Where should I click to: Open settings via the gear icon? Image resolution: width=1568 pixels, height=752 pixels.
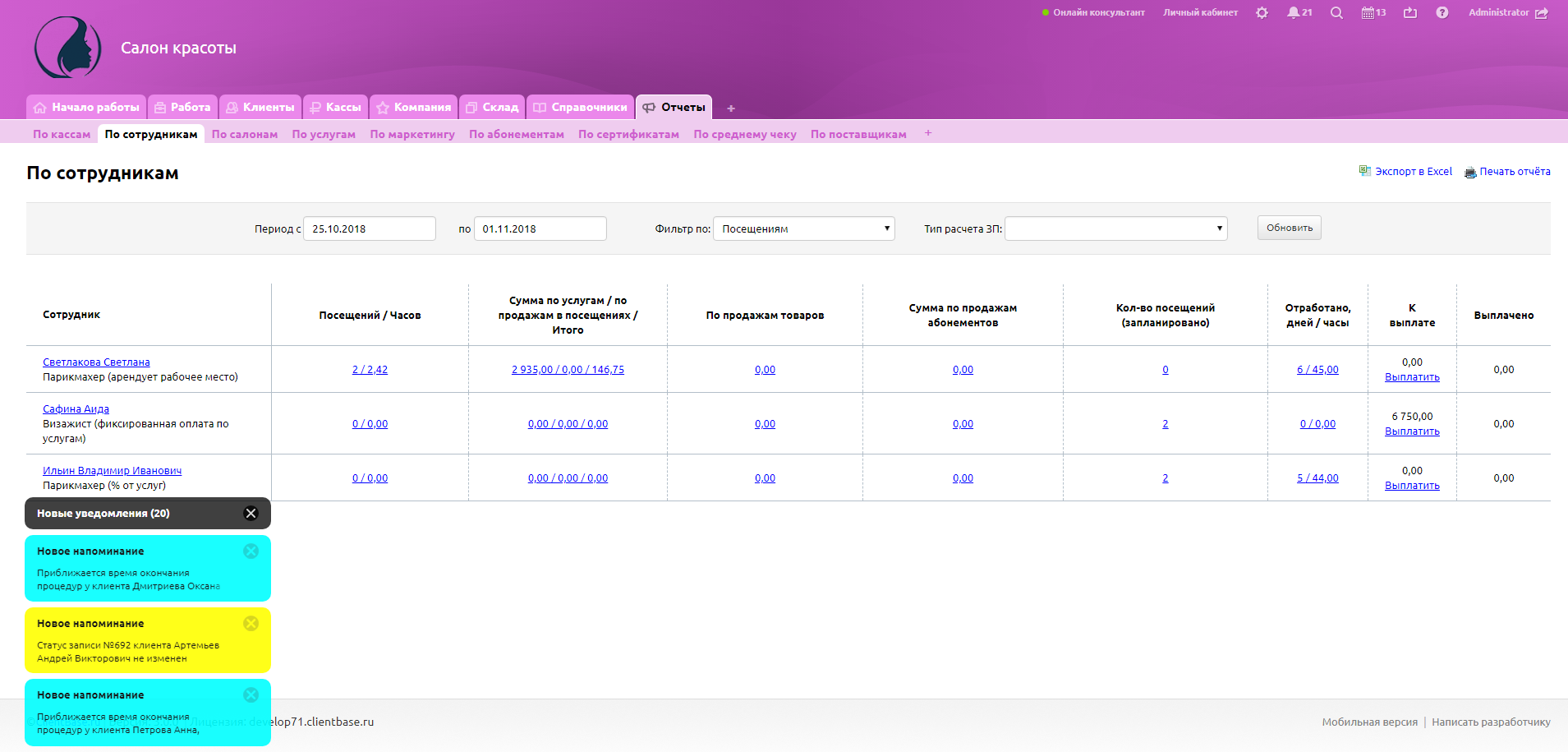(1262, 12)
